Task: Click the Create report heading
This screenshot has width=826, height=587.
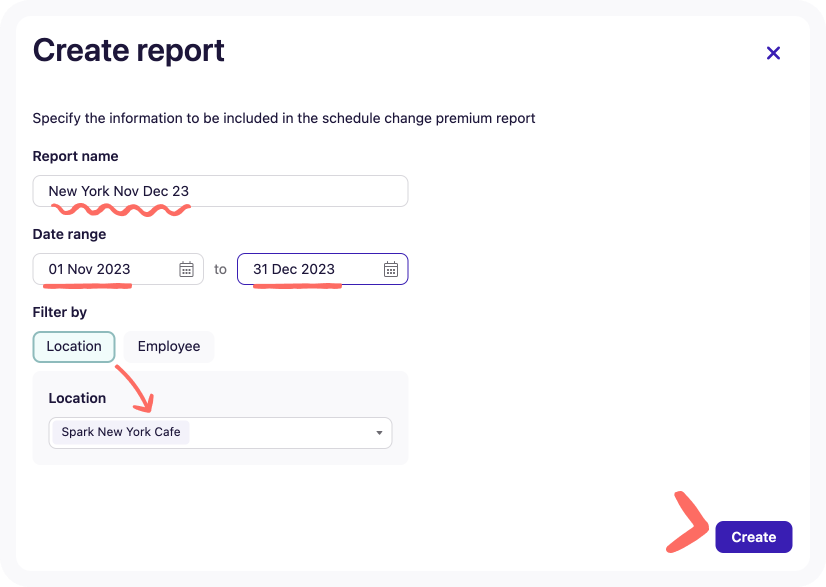Action: pyautogui.click(x=128, y=50)
